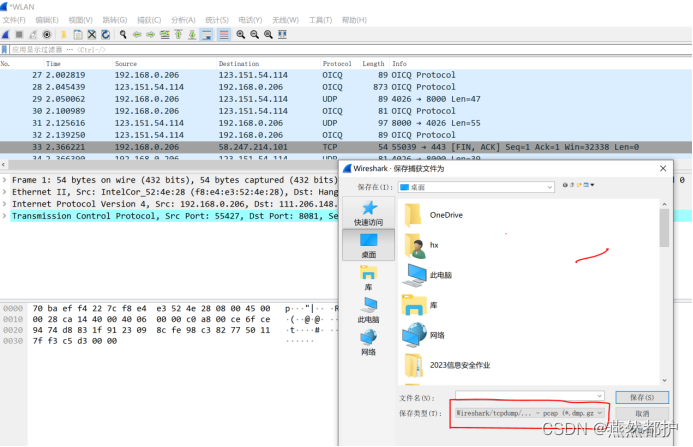Zoom out of the packet text
Screen dimensions: 693x447
pyautogui.click(x=255, y=34)
